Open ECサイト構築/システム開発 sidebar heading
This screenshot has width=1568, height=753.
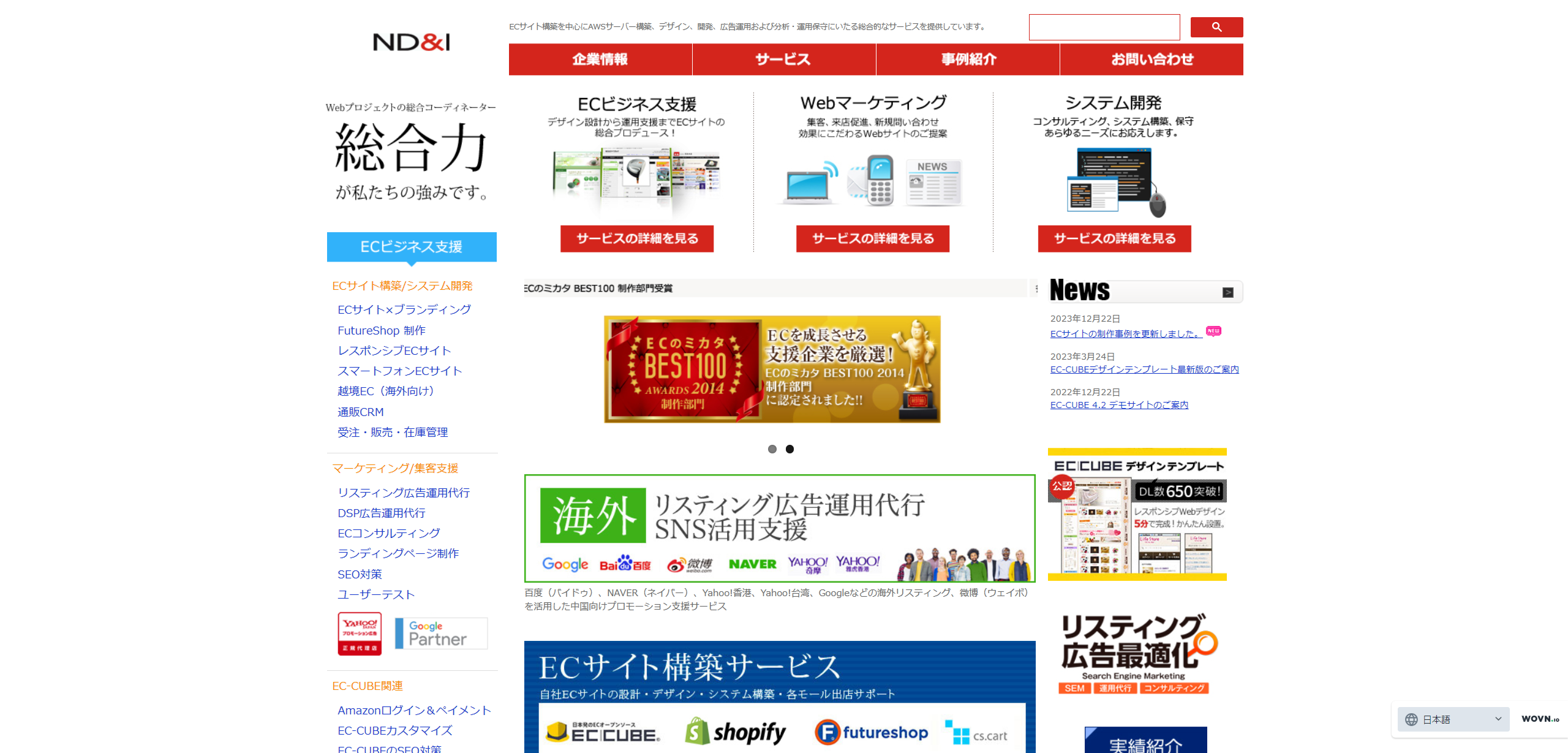pos(402,286)
